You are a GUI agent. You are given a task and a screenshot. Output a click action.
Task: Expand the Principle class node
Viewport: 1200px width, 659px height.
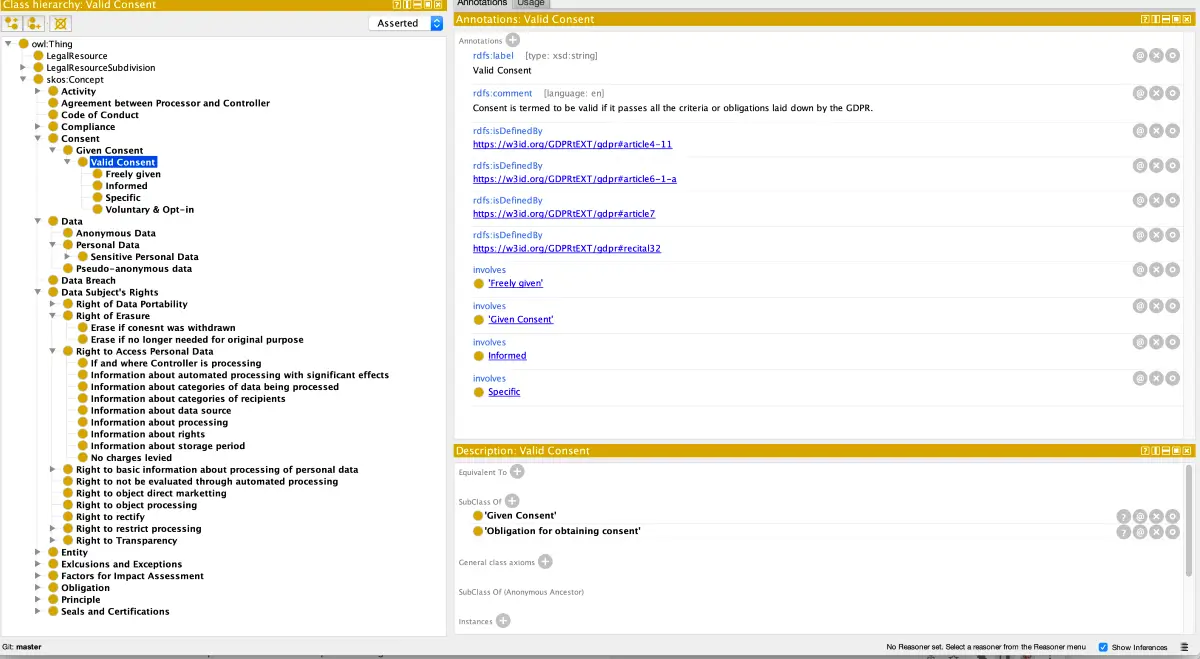click(x=39, y=600)
